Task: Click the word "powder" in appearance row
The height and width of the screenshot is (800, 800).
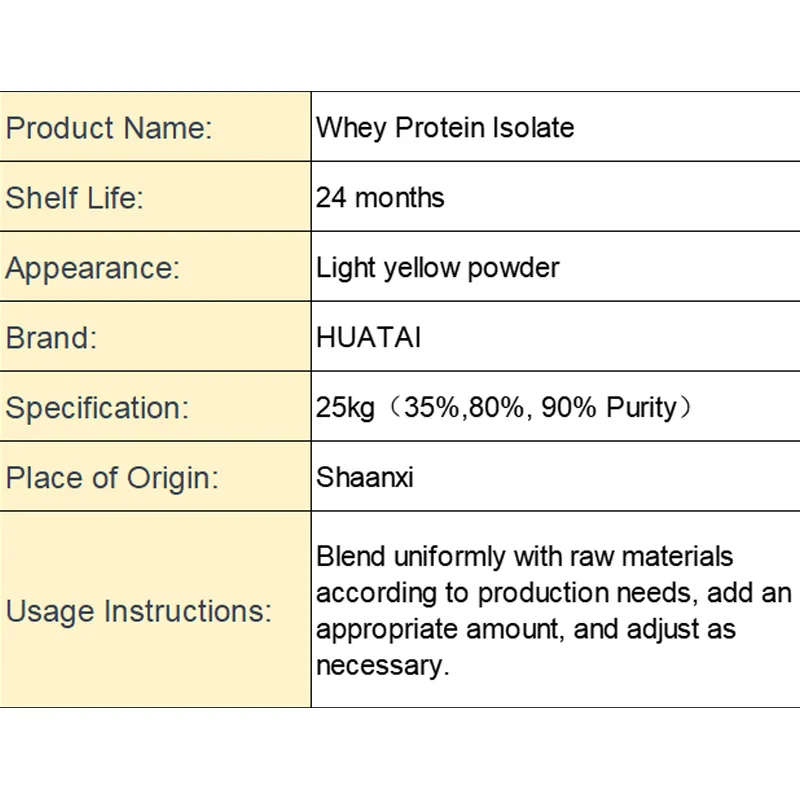Action: 513,268
